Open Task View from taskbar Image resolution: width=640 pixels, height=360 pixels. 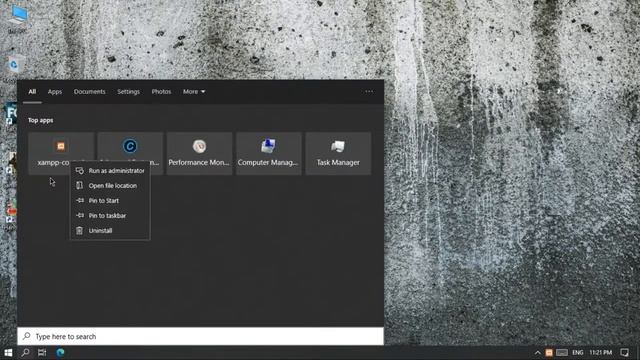pos(42,353)
